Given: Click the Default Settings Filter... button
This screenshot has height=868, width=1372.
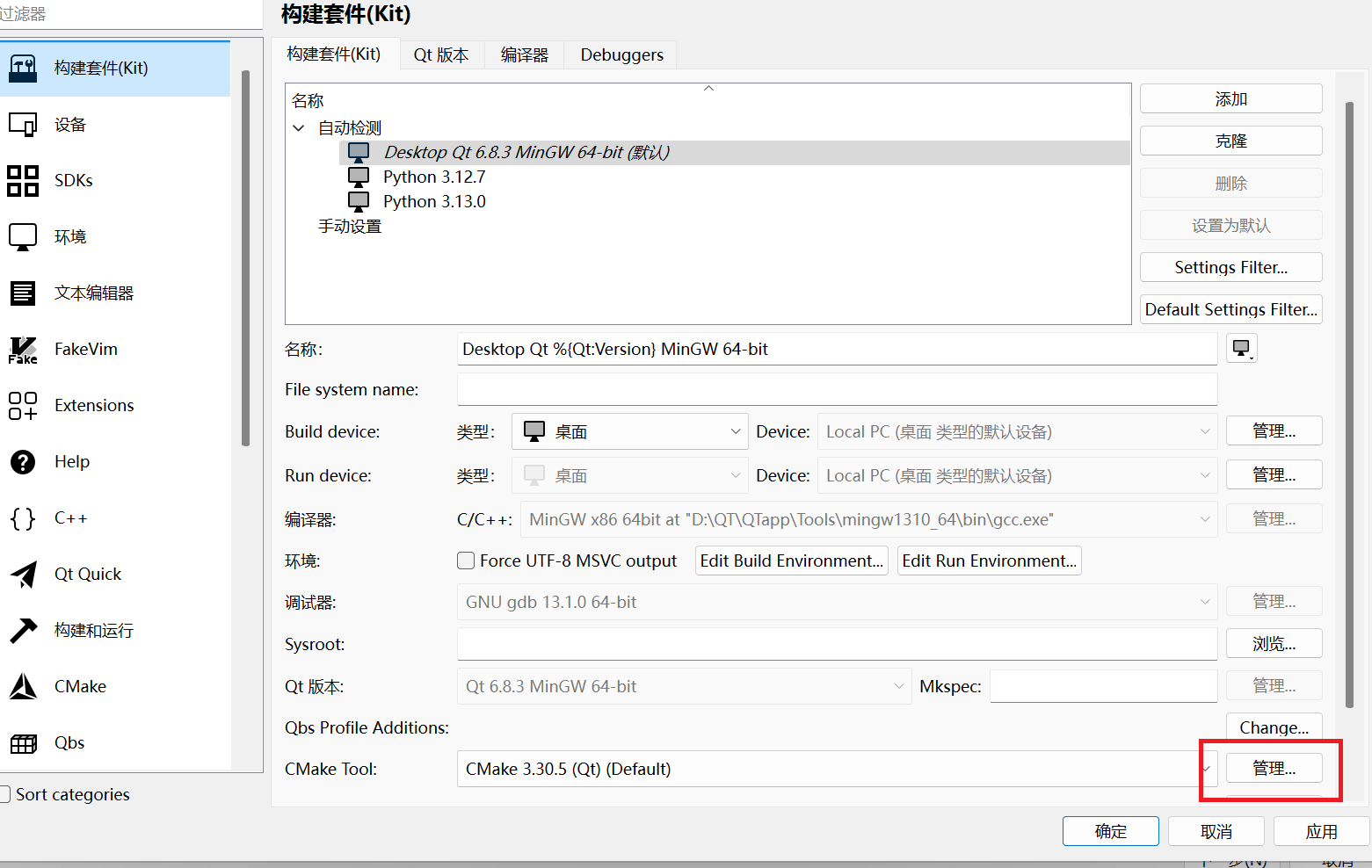Looking at the screenshot, I should tap(1231, 310).
